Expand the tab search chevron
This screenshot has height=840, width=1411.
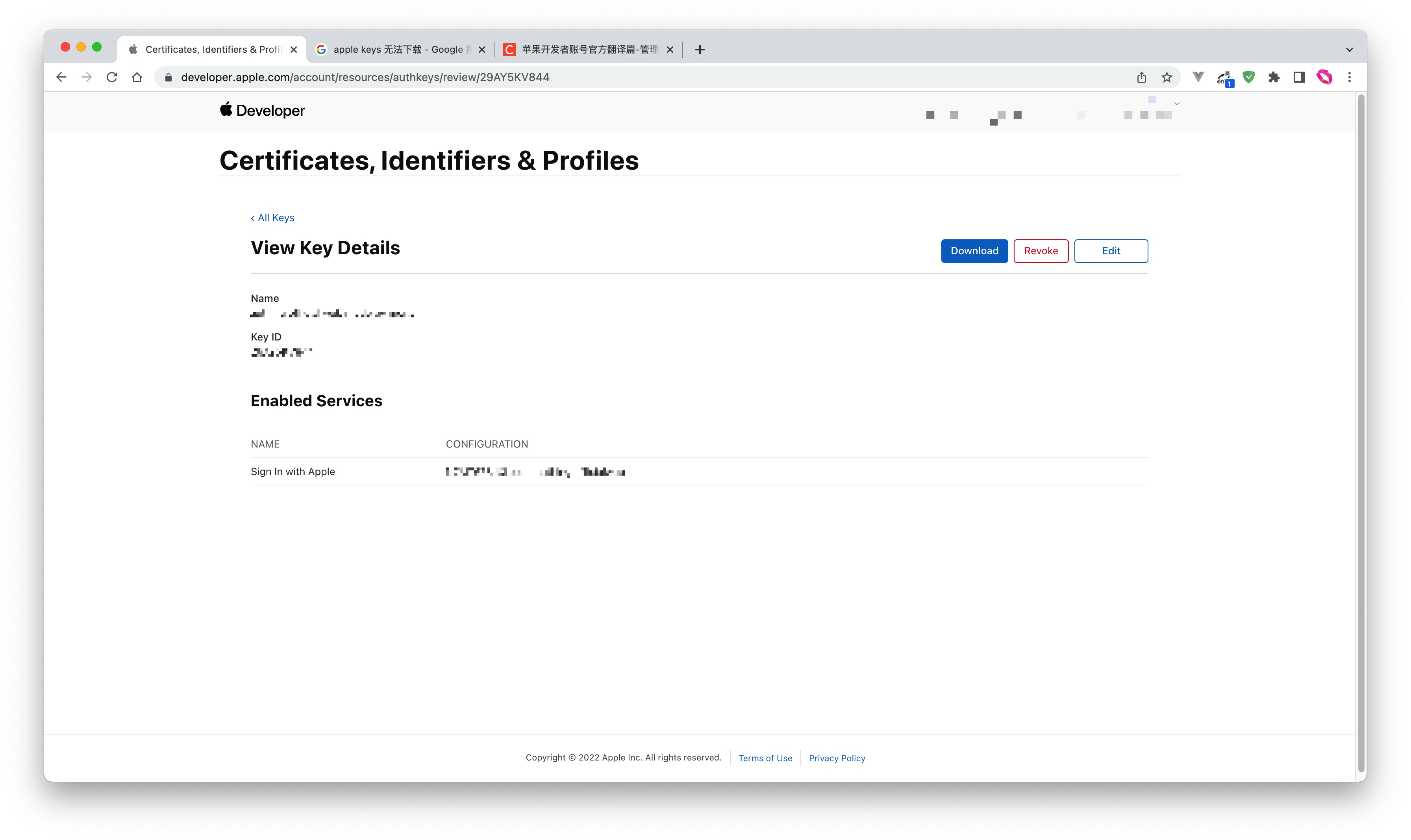(1349, 50)
